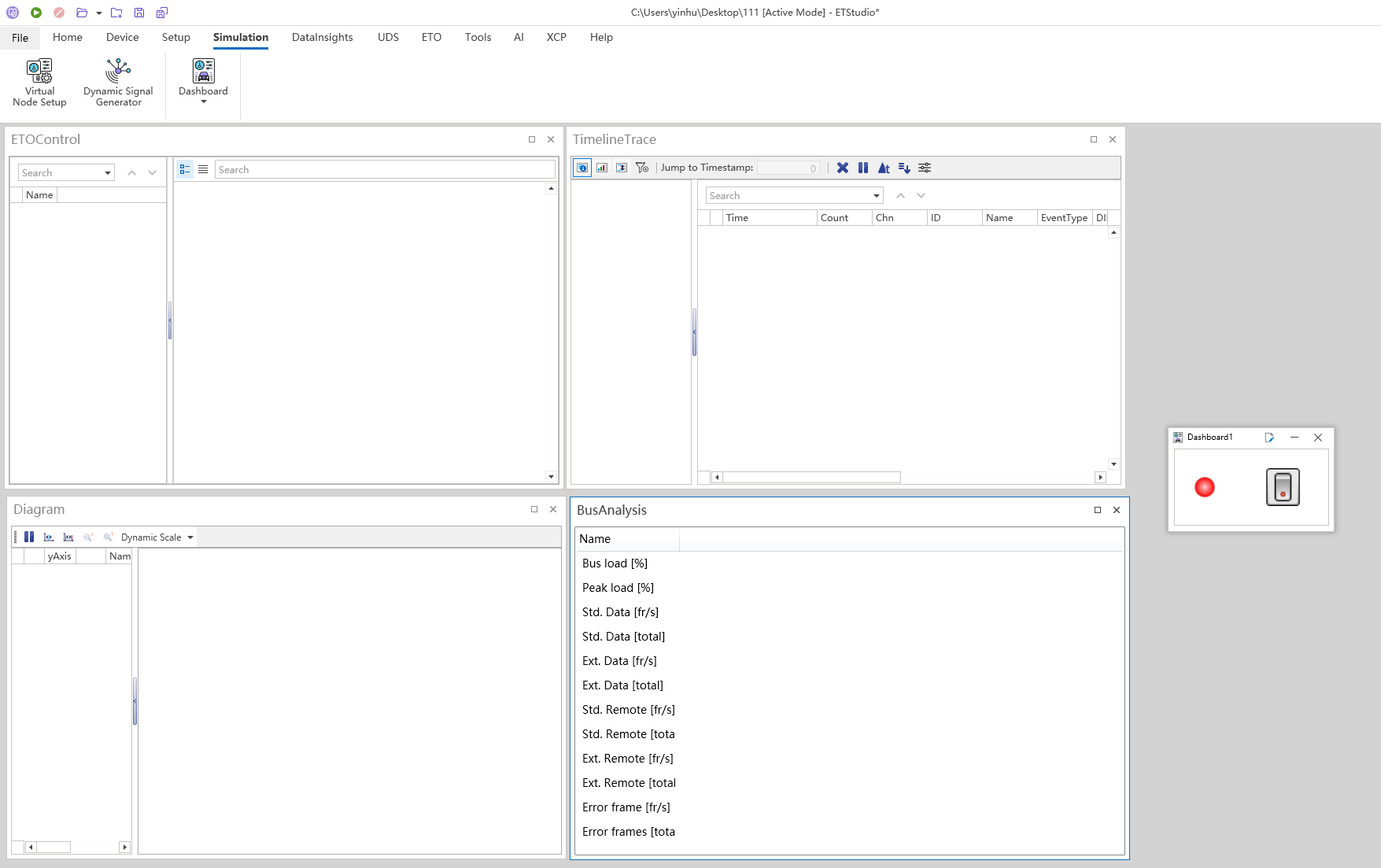The image size is (1381, 868).
Task: Click the filter icon in TimelineTrace toolbar
Action: point(642,168)
